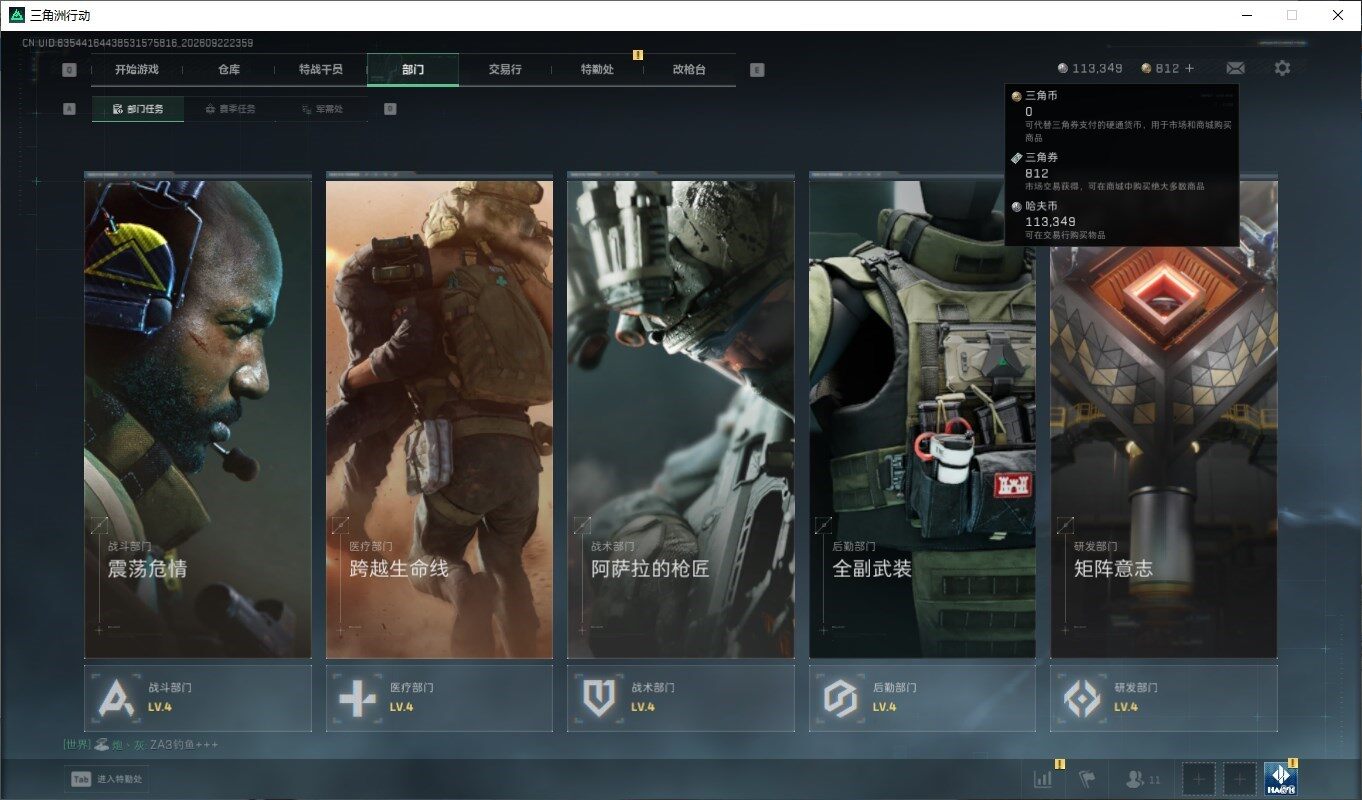This screenshot has height=800, width=1362.
Task: Switch to the 赛季任务 sub-tab
Action: (230, 109)
